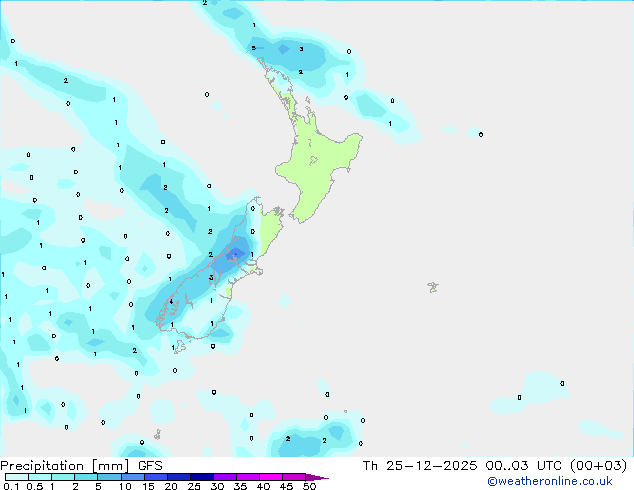
Task: Click the 20–25 mm dark blue swatch
Action: tap(178, 477)
